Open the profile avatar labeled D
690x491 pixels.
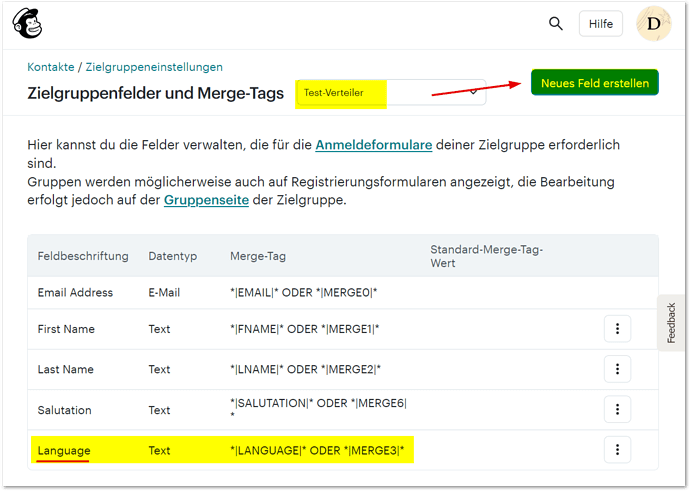coord(653,23)
